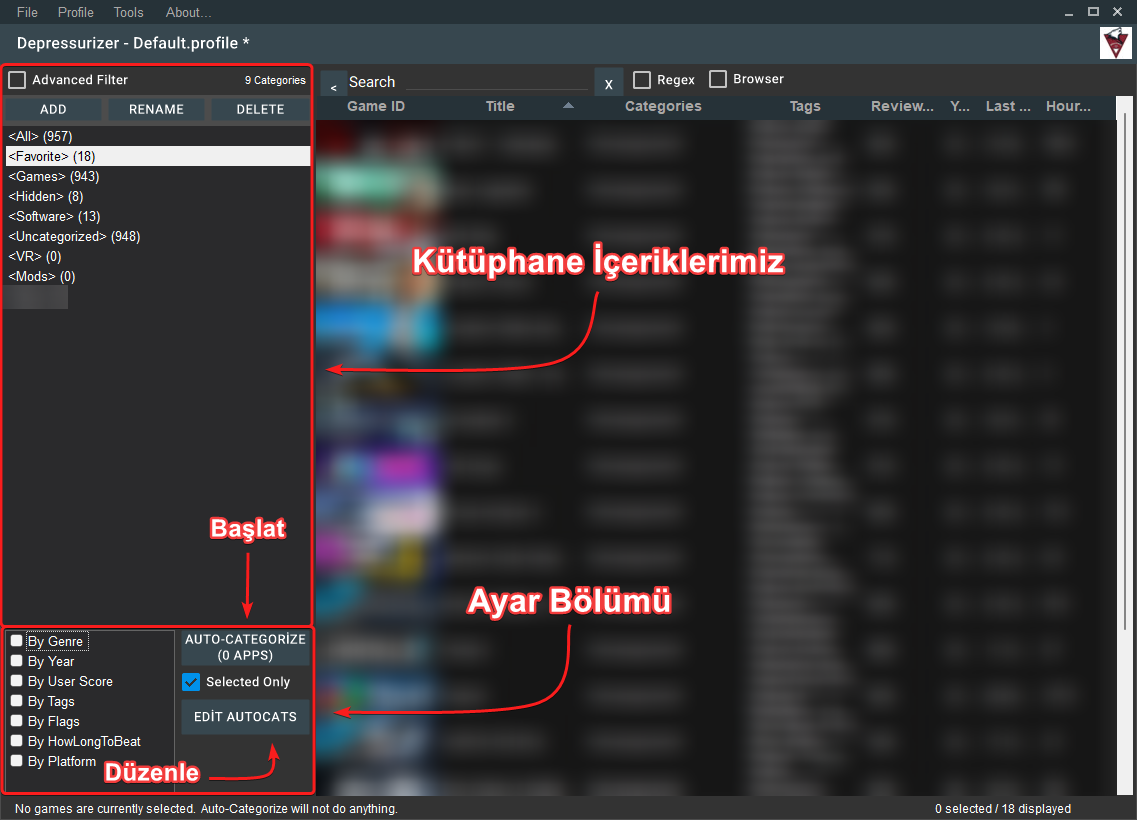Open the File menu

tap(27, 12)
